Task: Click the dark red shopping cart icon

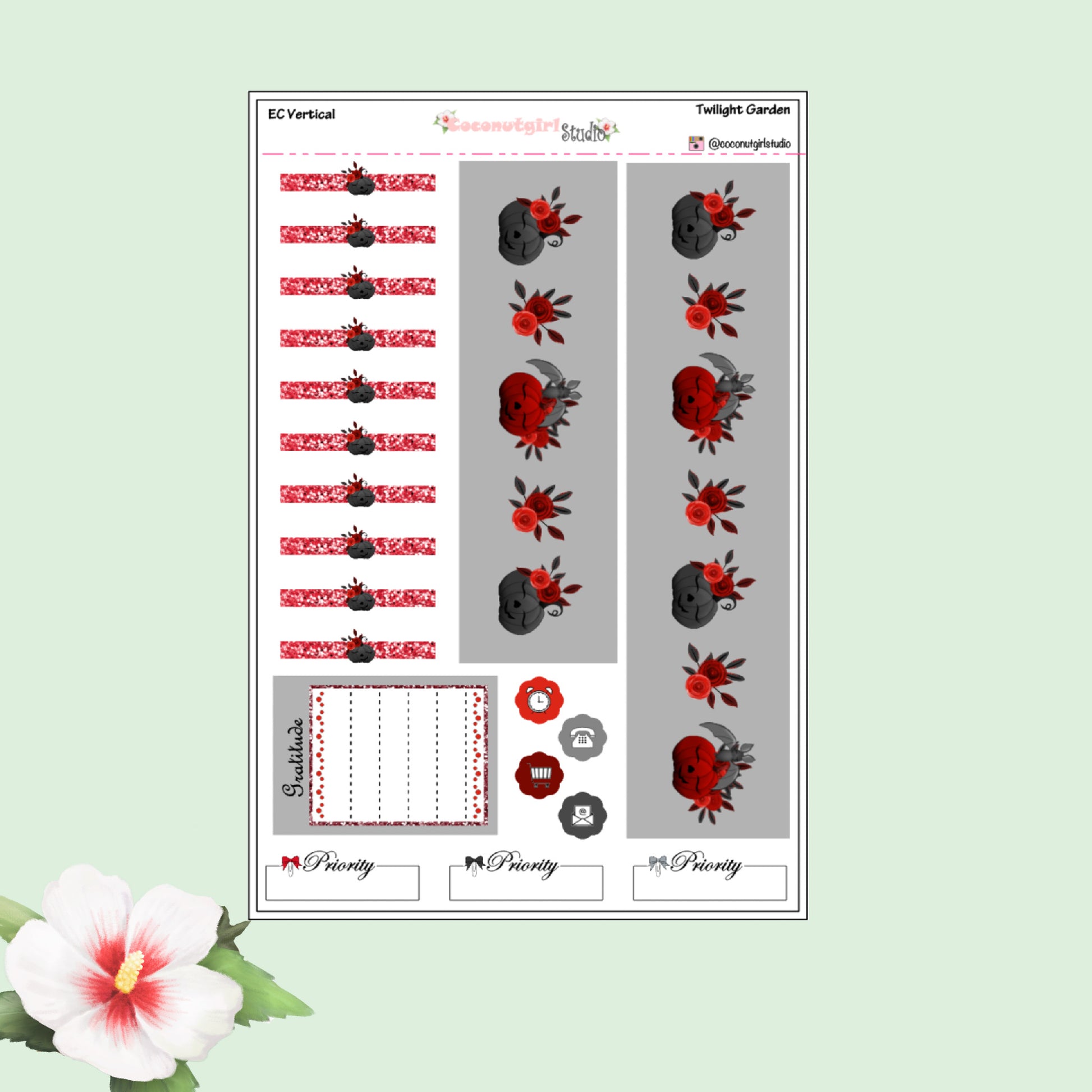Action: 539,775
